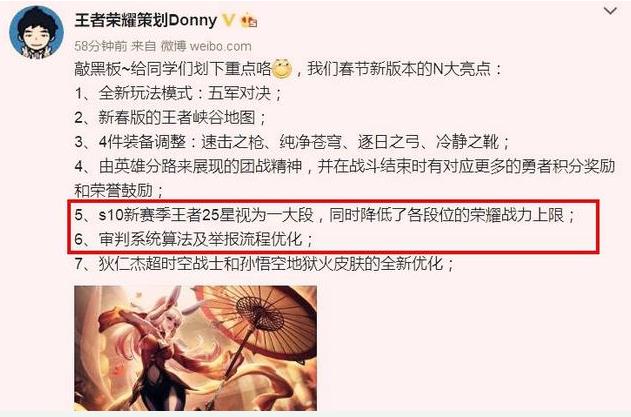Click the word 速击之枪 in line 3
The image size is (631, 417).
coord(232,142)
